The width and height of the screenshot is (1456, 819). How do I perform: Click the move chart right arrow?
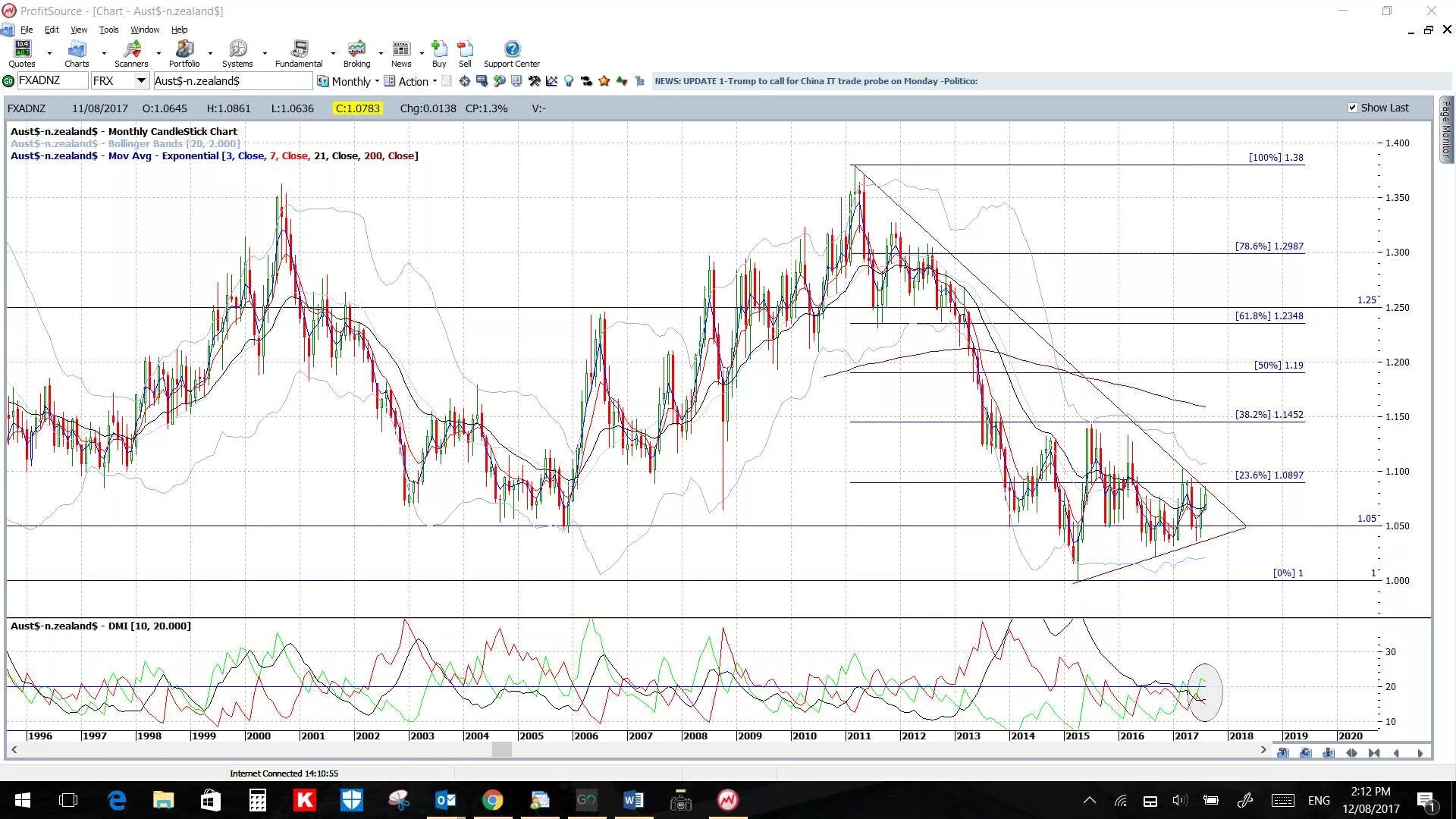(x=1420, y=753)
